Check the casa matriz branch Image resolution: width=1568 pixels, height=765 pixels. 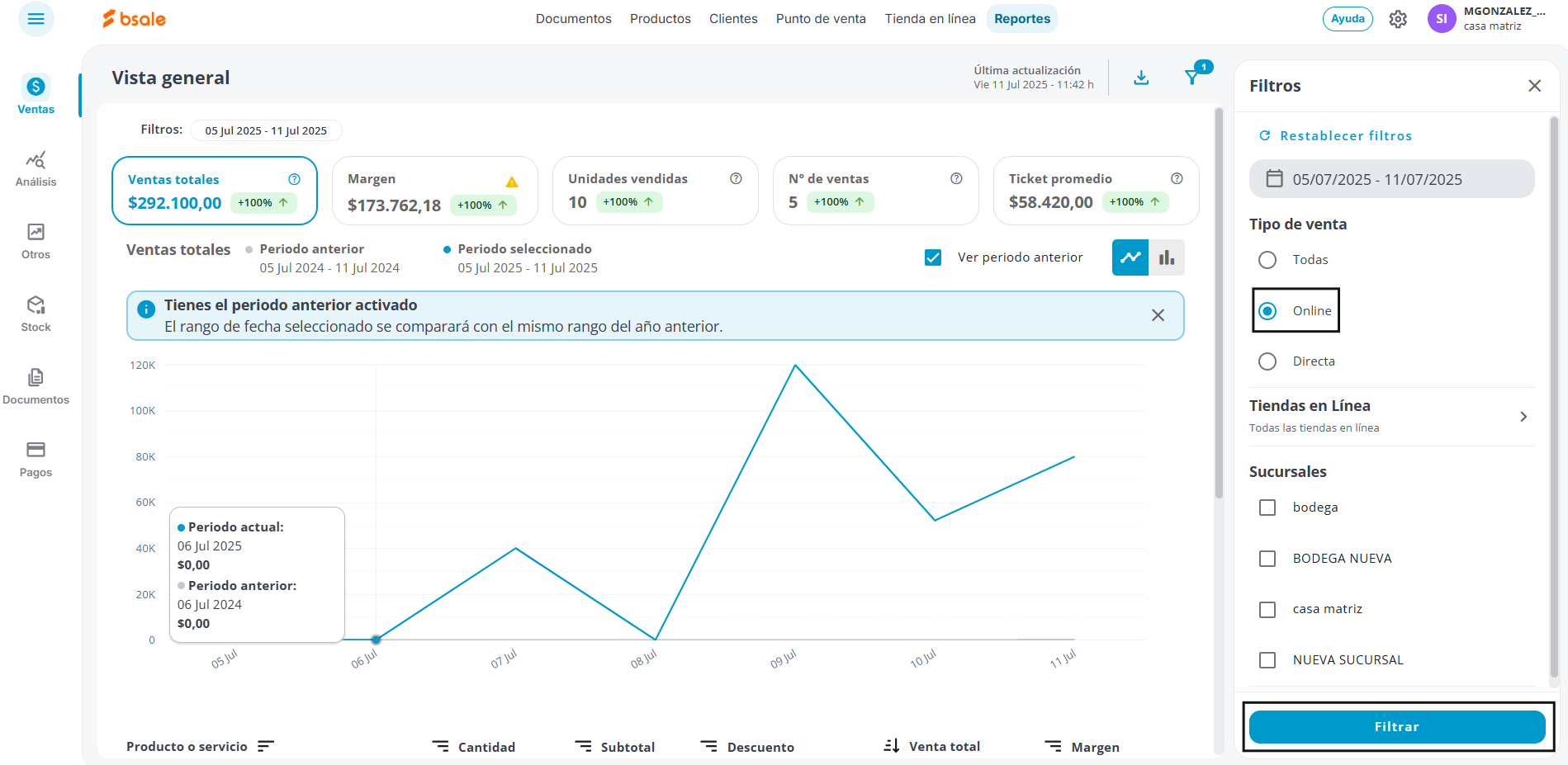coord(1267,609)
